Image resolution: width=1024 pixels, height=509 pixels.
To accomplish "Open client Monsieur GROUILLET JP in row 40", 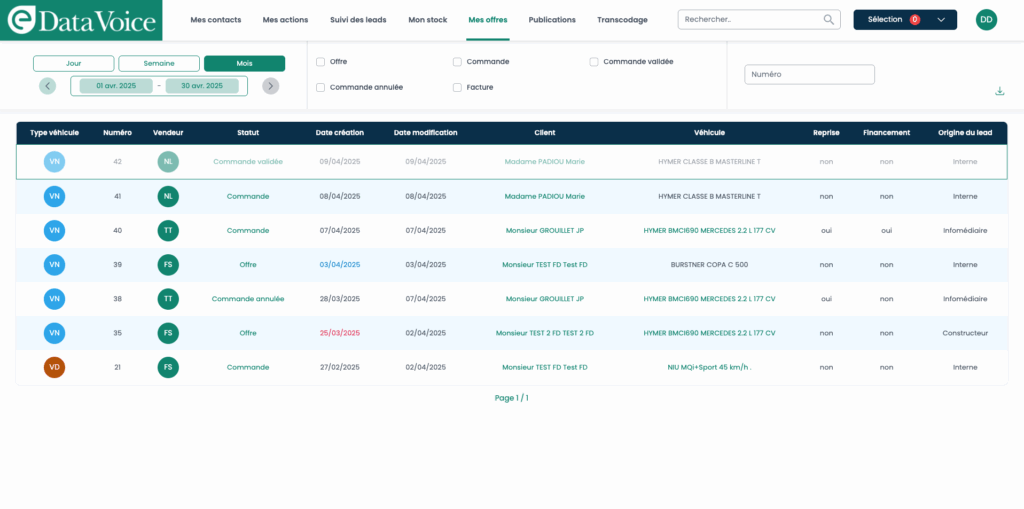I will (544, 230).
